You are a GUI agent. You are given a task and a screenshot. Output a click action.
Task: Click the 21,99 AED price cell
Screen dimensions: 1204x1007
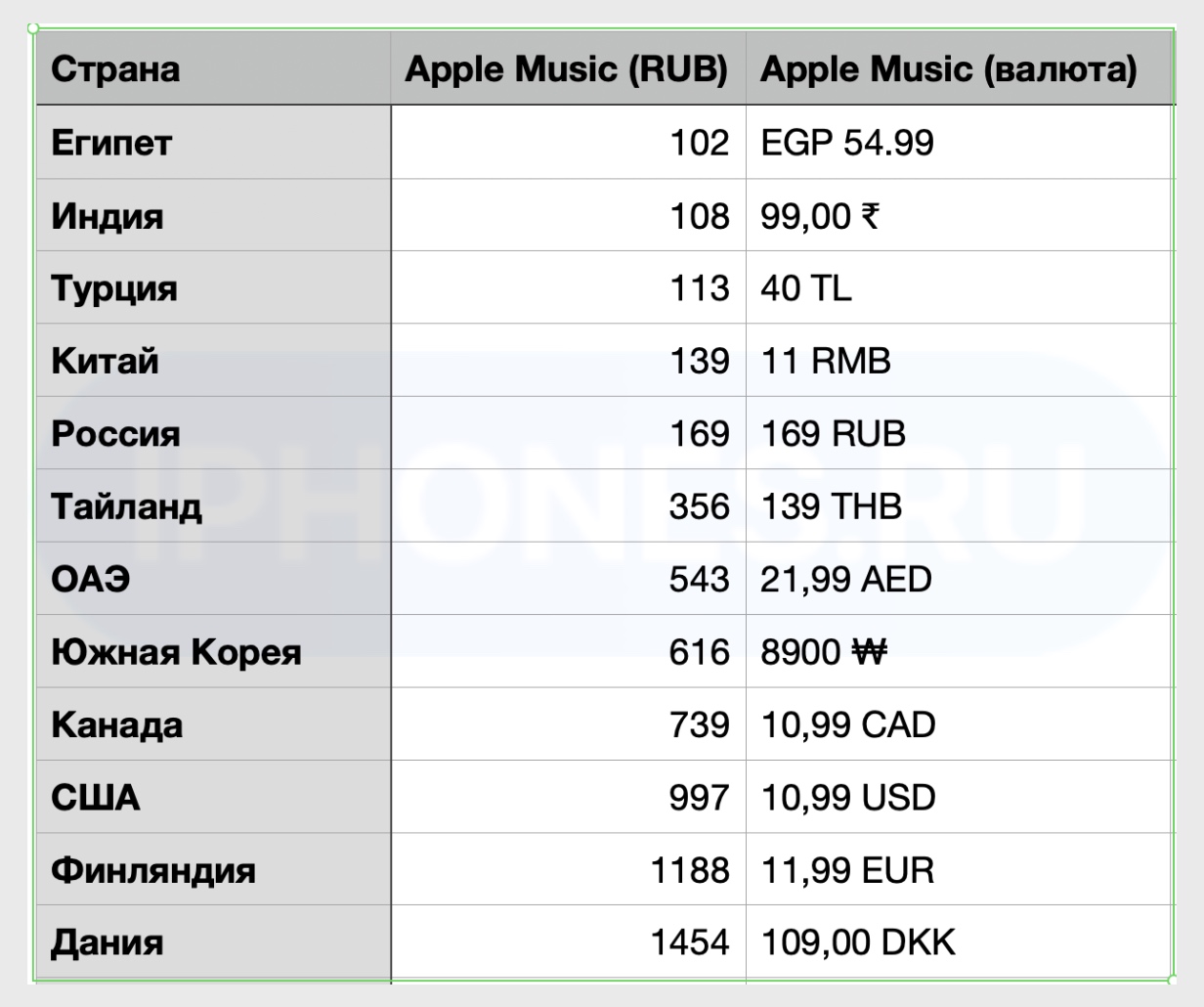click(x=846, y=580)
